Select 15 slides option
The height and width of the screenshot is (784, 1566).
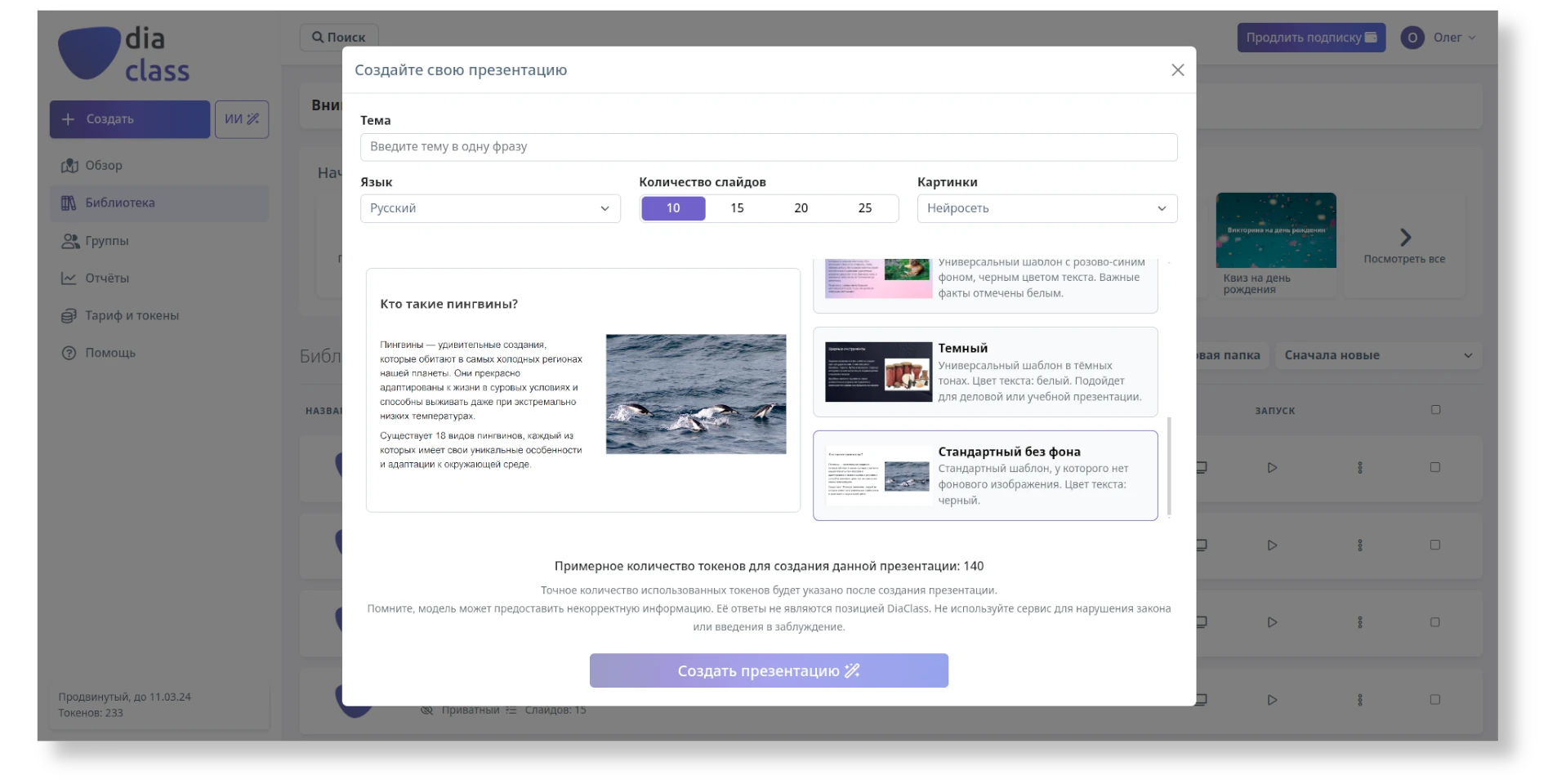coord(737,208)
